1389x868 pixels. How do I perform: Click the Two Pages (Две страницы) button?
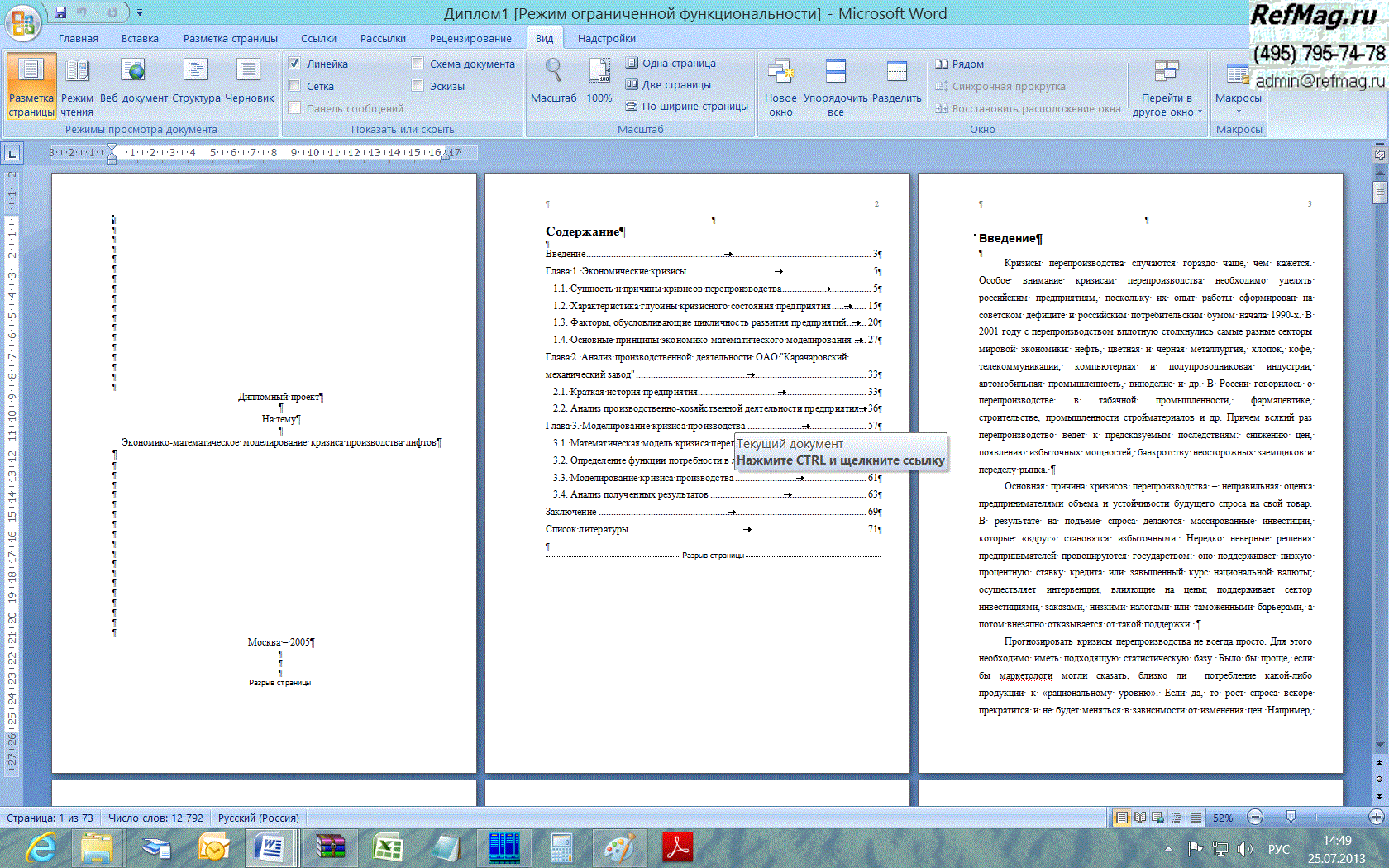coord(668,84)
